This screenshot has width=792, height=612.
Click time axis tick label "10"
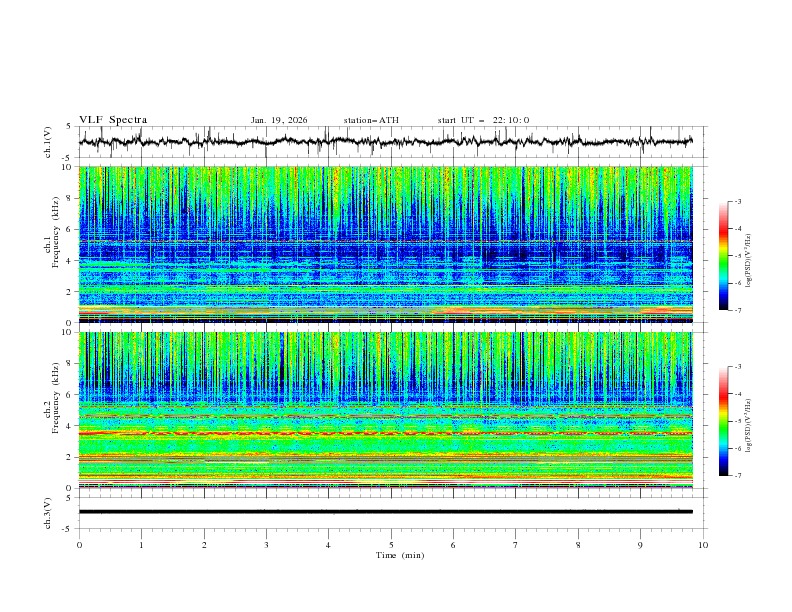[703, 545]
